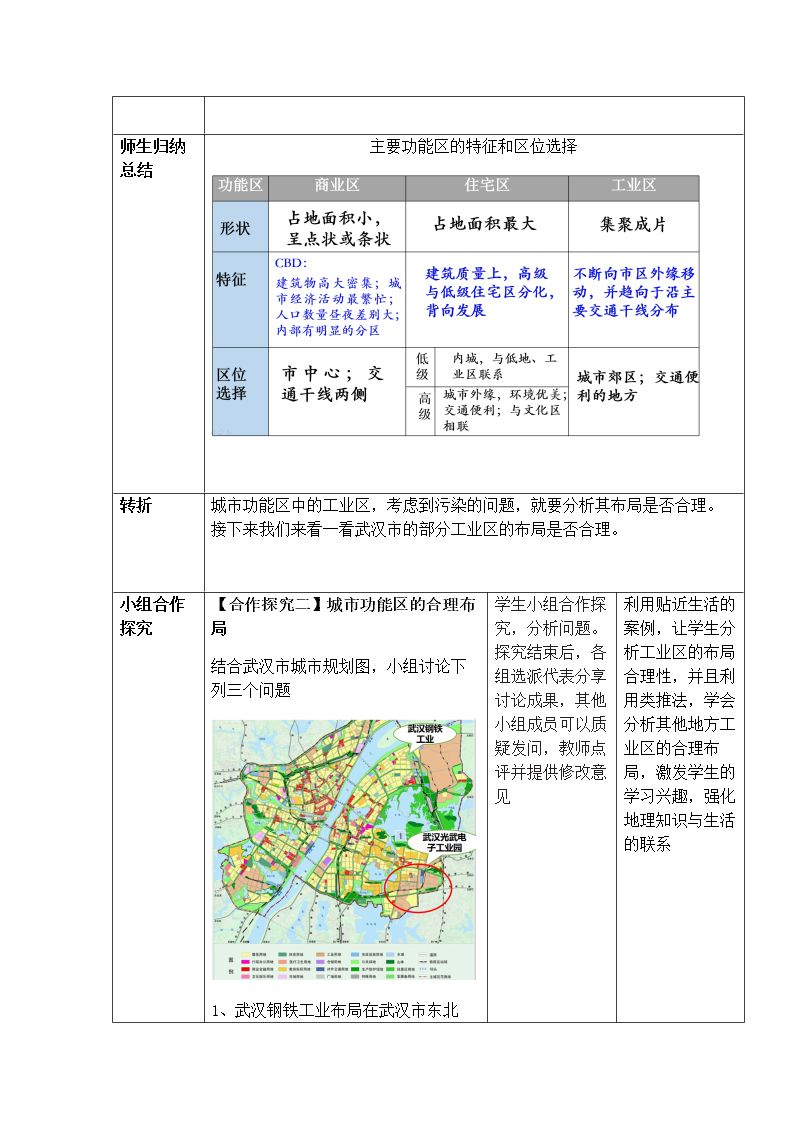This screenshot has width=794, height=1123.
Task: Select the 武汉钢铁工业 callout label
Action: pyautogui.click(x=425, y=733)
